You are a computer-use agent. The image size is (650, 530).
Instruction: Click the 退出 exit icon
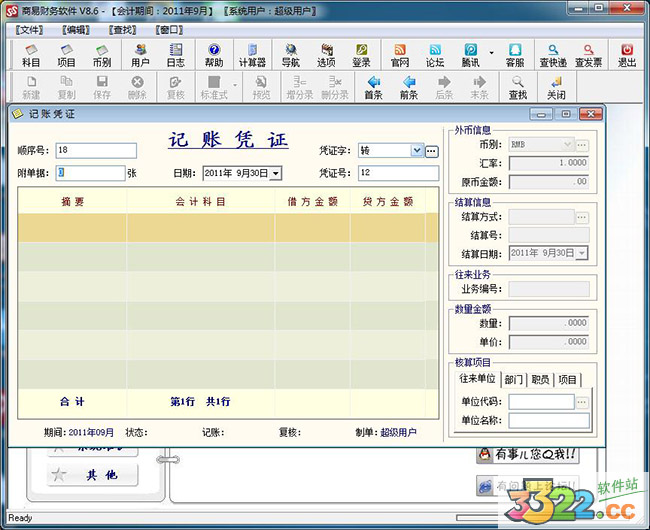627,56
